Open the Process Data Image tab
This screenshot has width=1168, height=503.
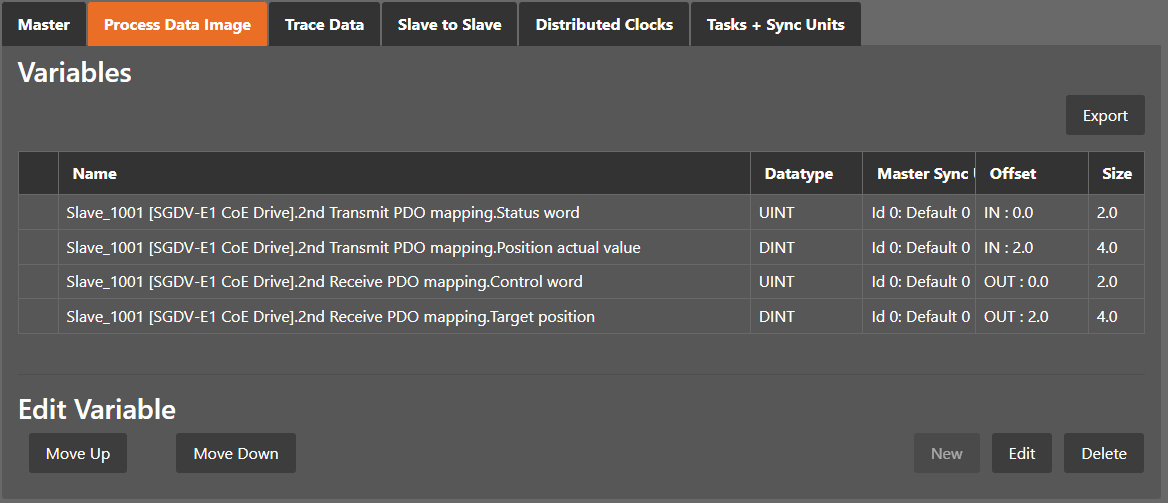pyautogui.click(x=177, y=24)
